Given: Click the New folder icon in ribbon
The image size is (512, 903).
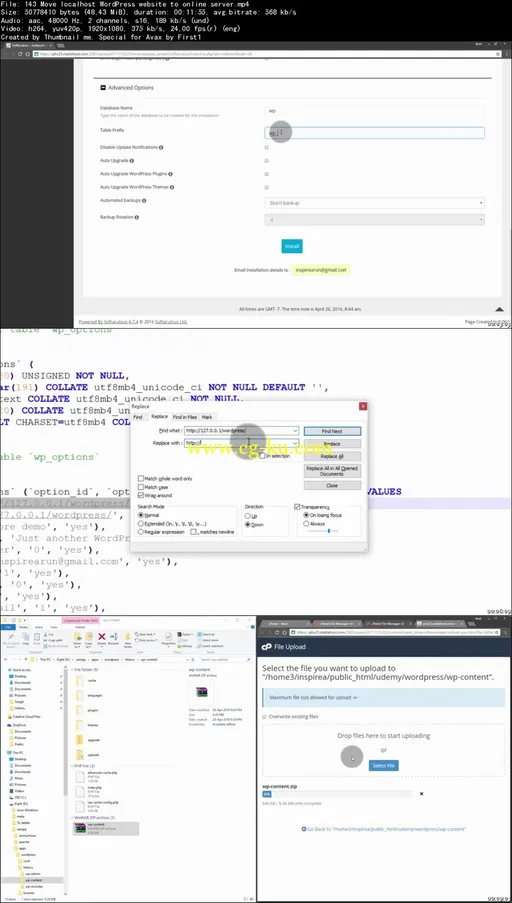Looking at the screenshot, I should 128,638.
